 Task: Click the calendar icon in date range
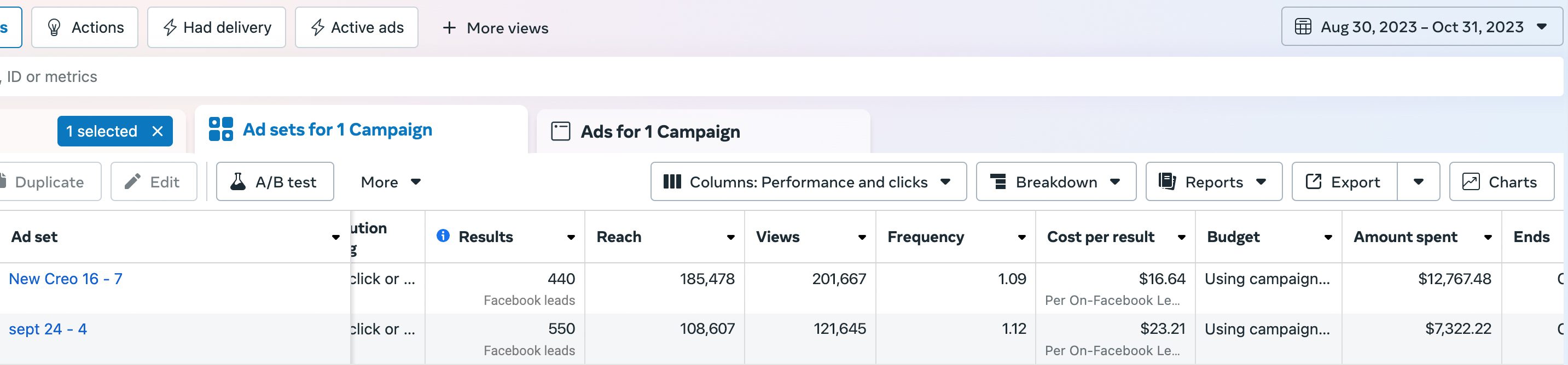pyautogui.click(x=1303, y=27)
